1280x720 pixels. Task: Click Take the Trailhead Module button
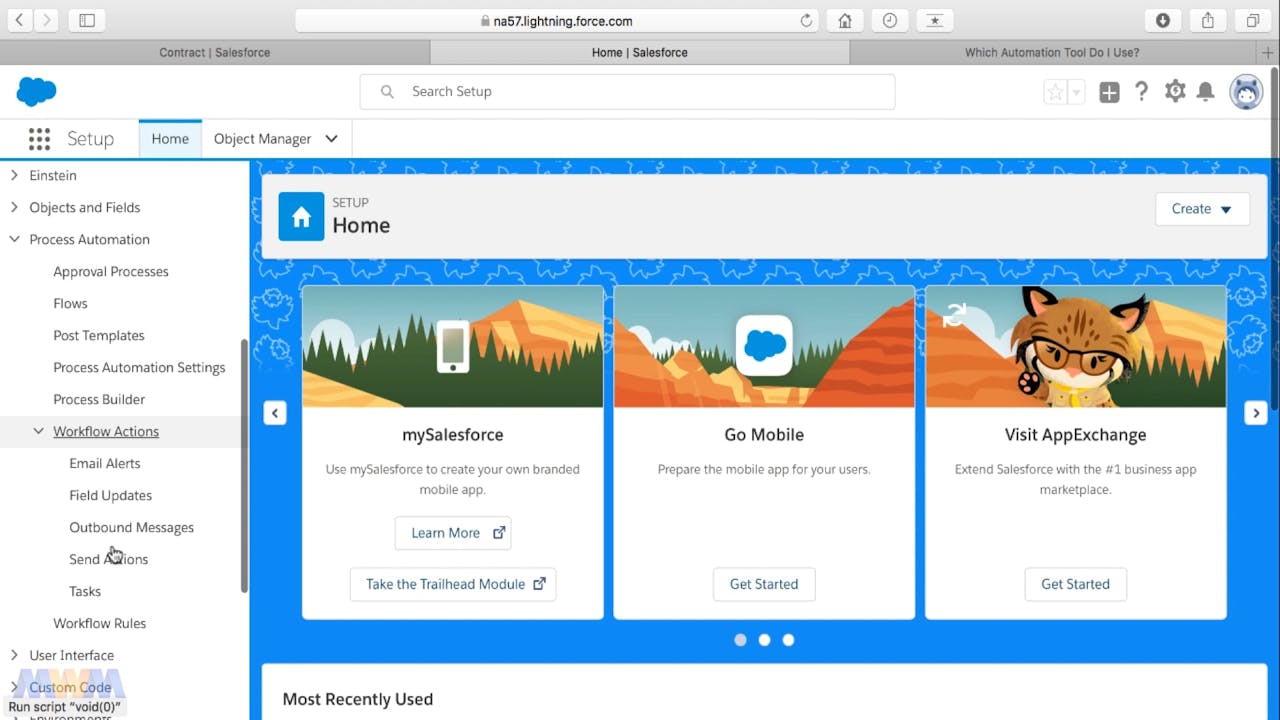pyautogui.click(x=453, y=584)
